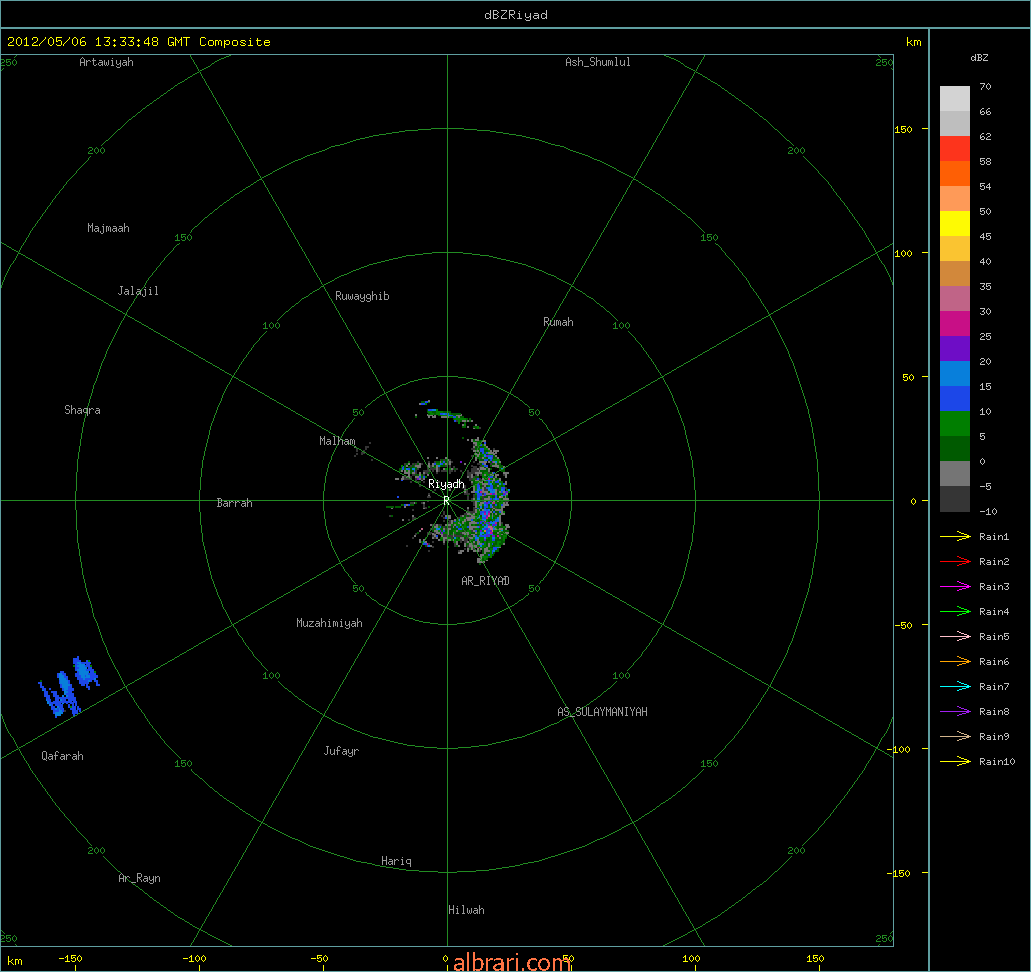
Task: Click the AR_RIYAD label
Action: [x=485, y=581]
